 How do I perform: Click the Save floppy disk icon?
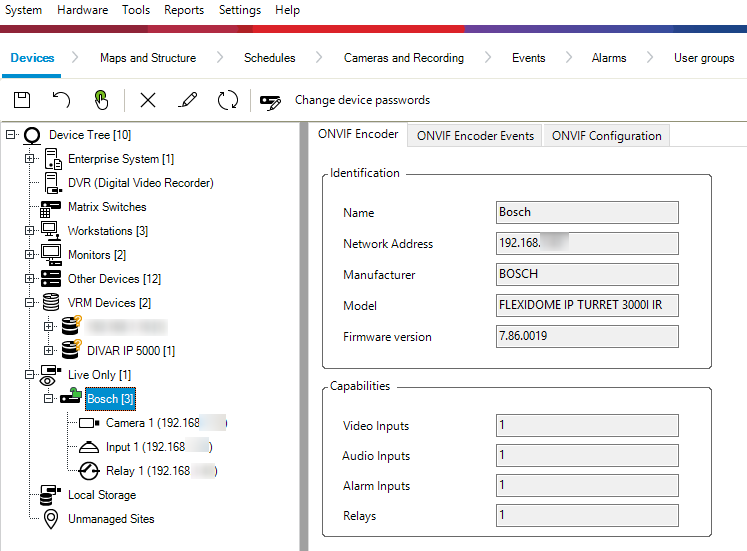point(22,100)
